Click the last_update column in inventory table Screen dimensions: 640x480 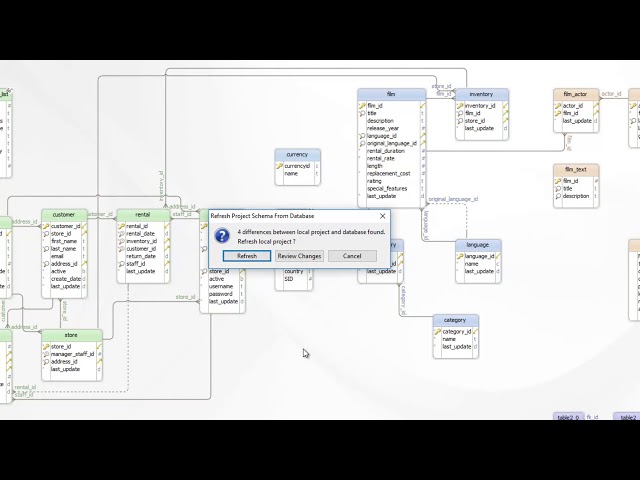tap(479, 128)
